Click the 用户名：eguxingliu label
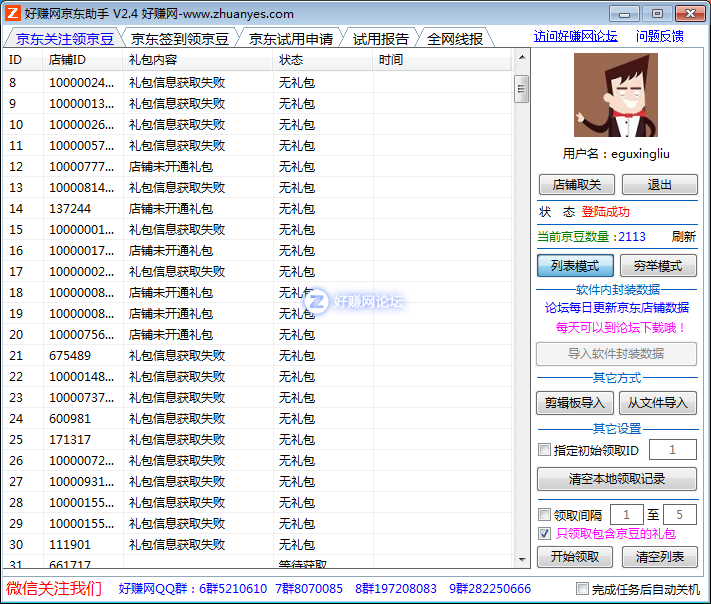 616,154
